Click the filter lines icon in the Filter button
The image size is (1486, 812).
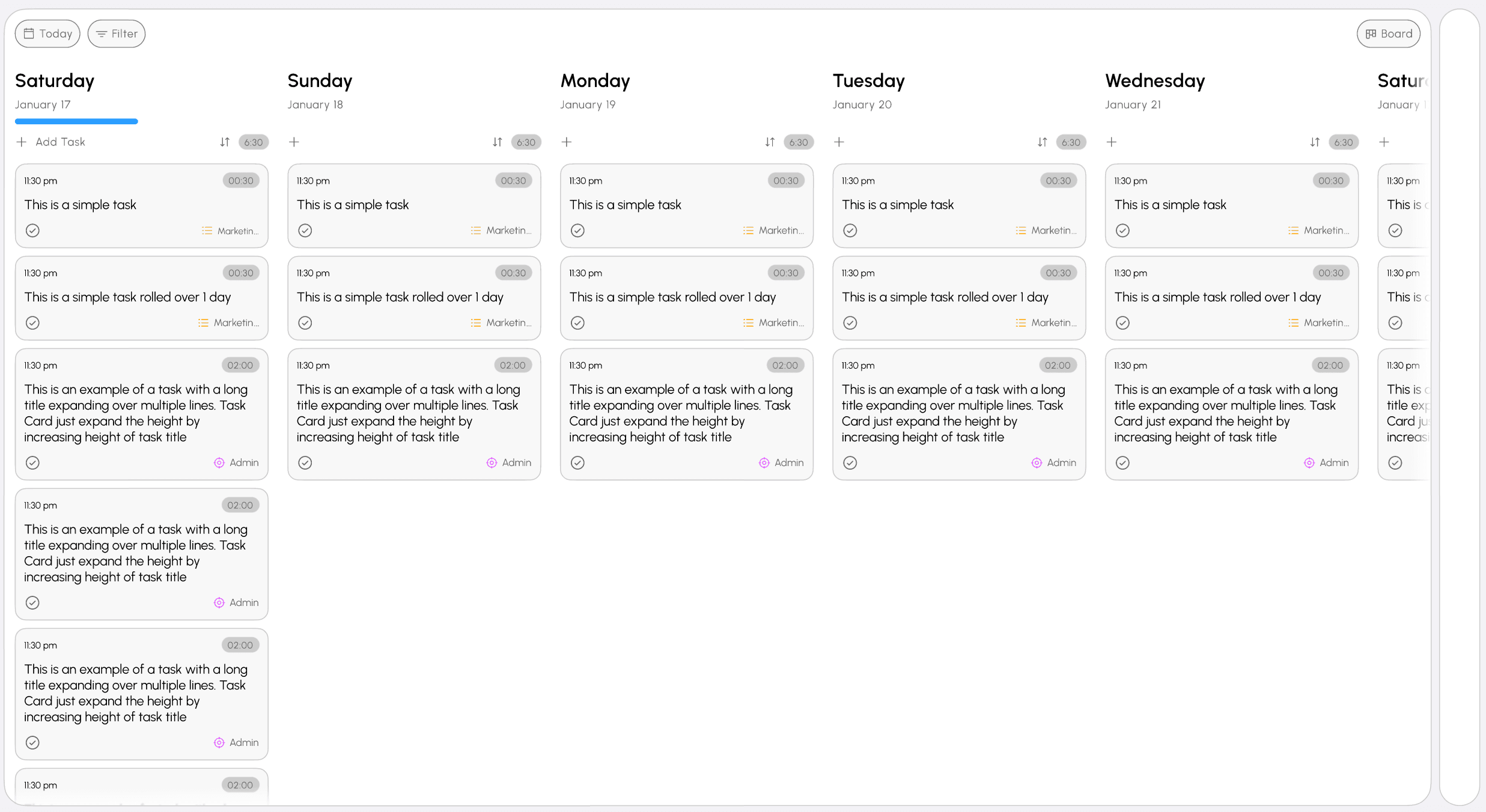[102, 33]
